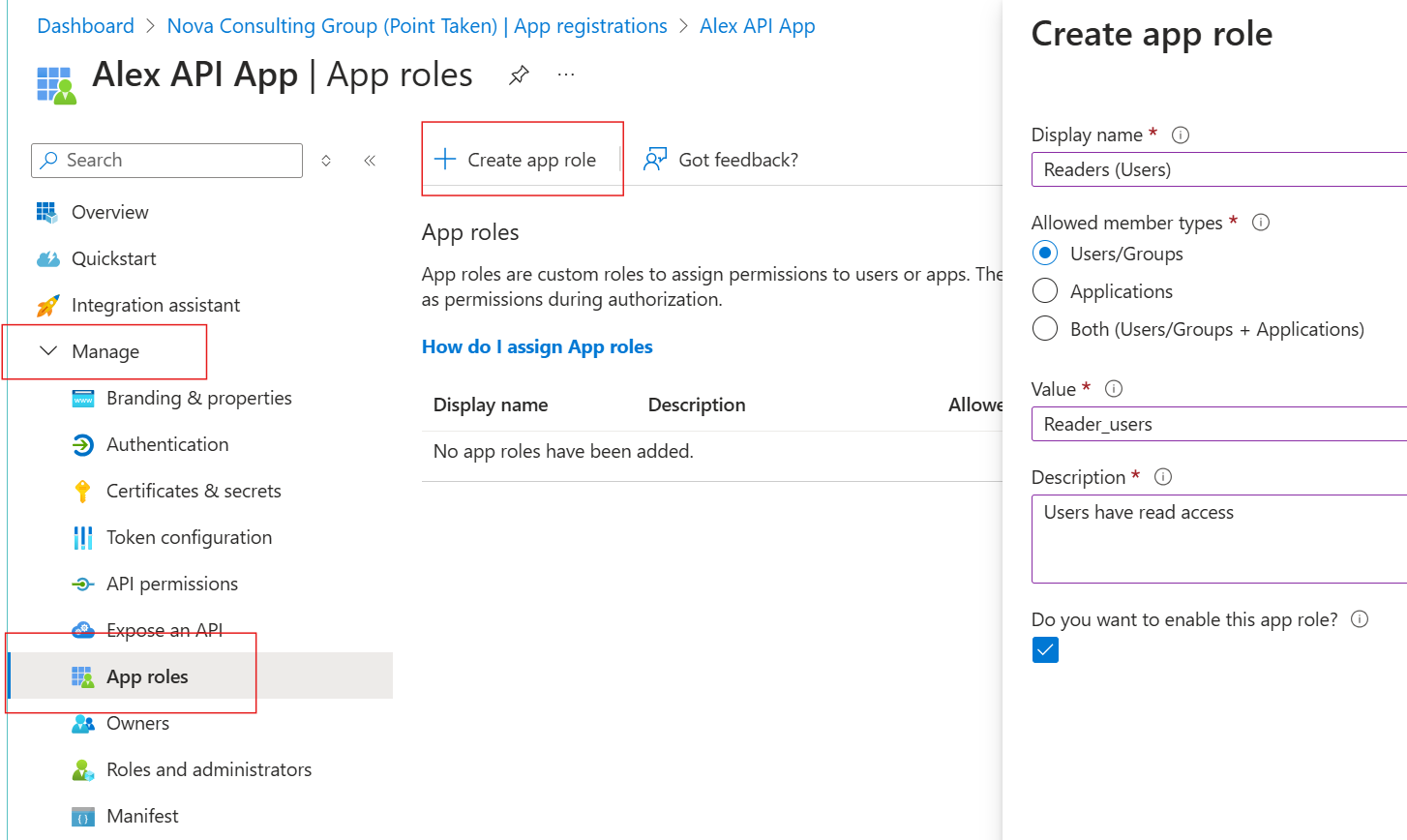1407x840 pixels.
Task: Click the Create app role button
Action: [x=516, y=160]
